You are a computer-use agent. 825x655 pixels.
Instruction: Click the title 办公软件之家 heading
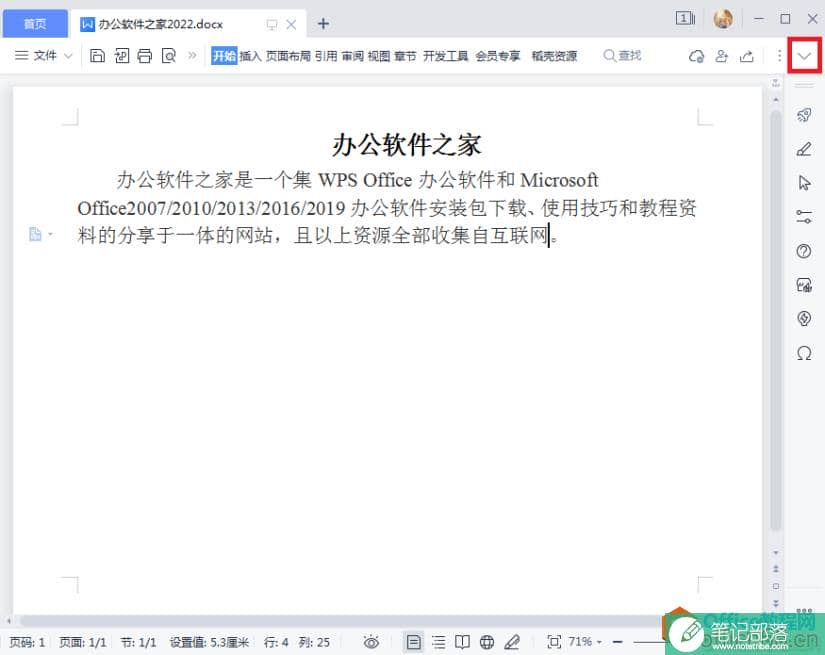pos(407,145)
